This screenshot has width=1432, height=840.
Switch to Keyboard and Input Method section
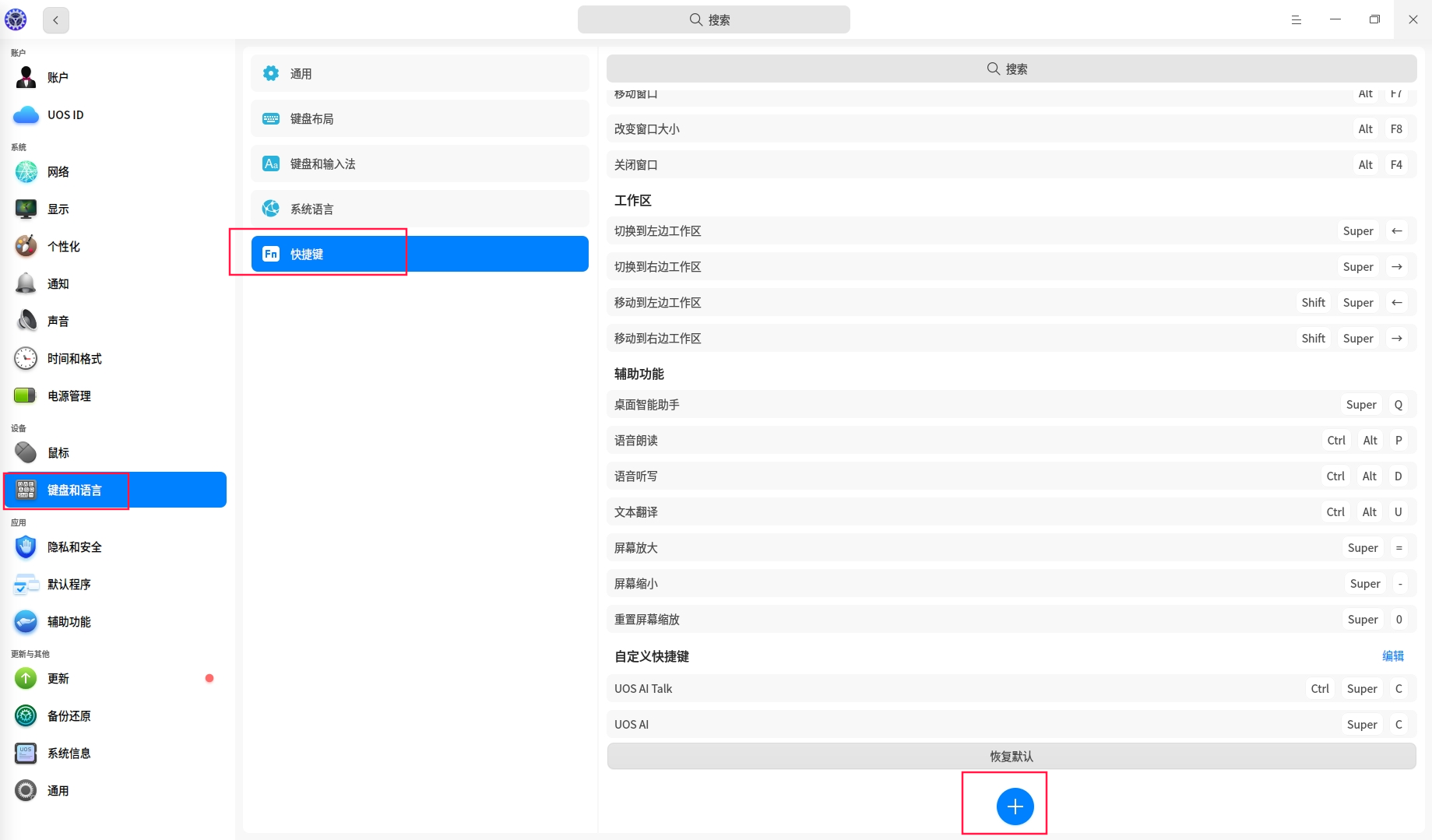tap(420, 164)
